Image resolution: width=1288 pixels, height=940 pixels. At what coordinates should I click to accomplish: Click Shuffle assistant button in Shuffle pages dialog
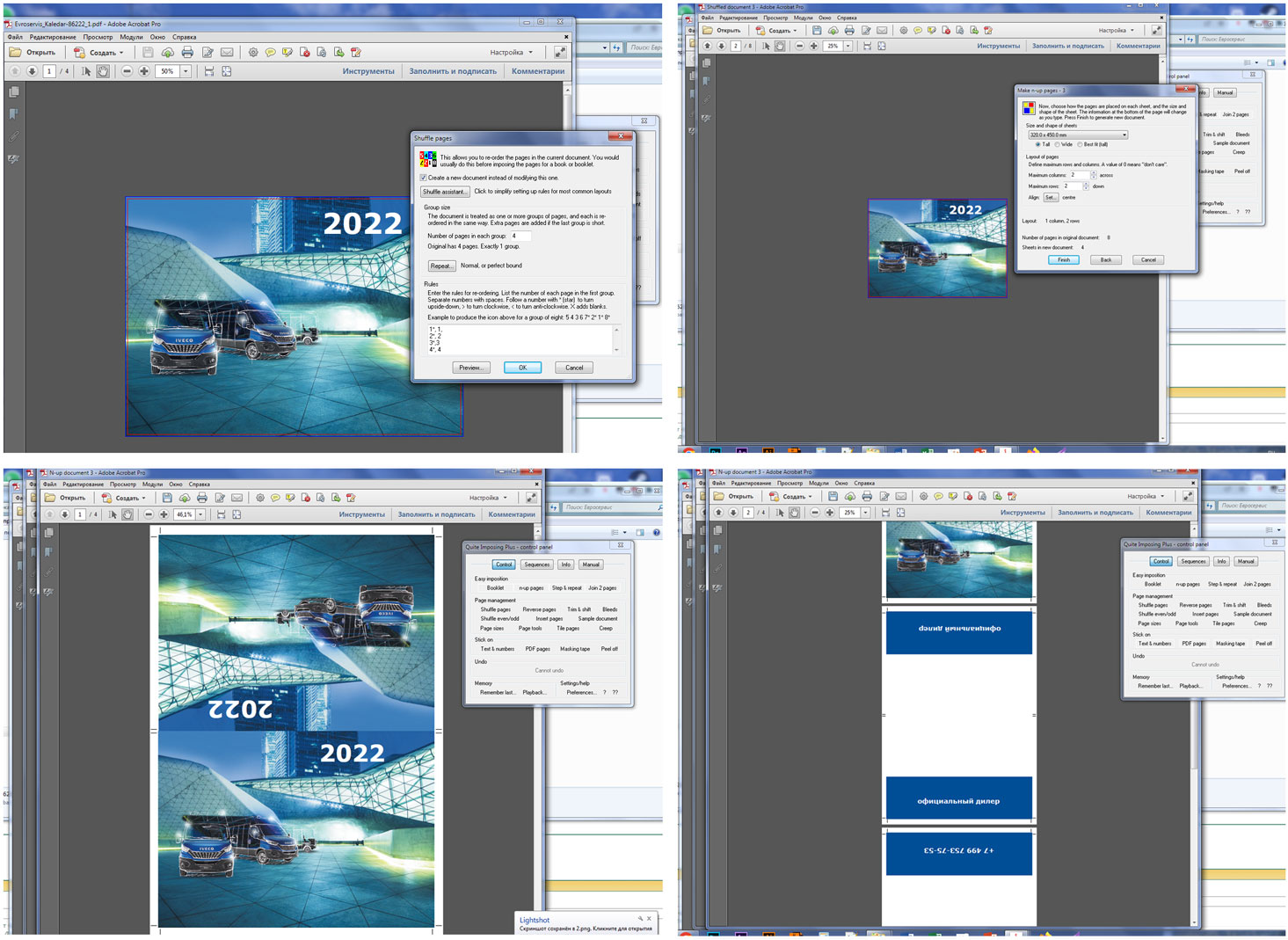click(x=445, y=192)
